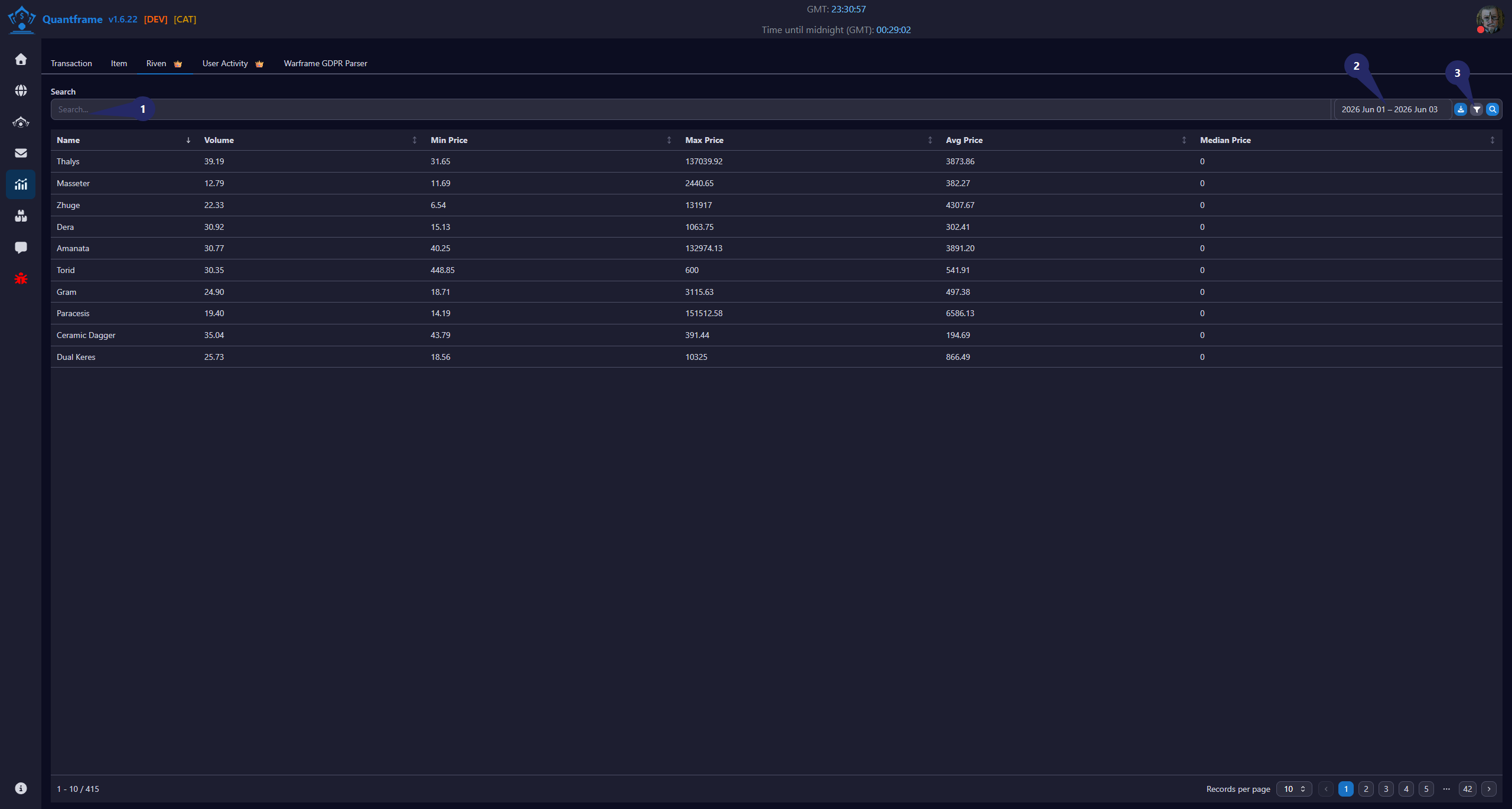
Task: Open the filter funnel icon
Action: (1477, 109)
